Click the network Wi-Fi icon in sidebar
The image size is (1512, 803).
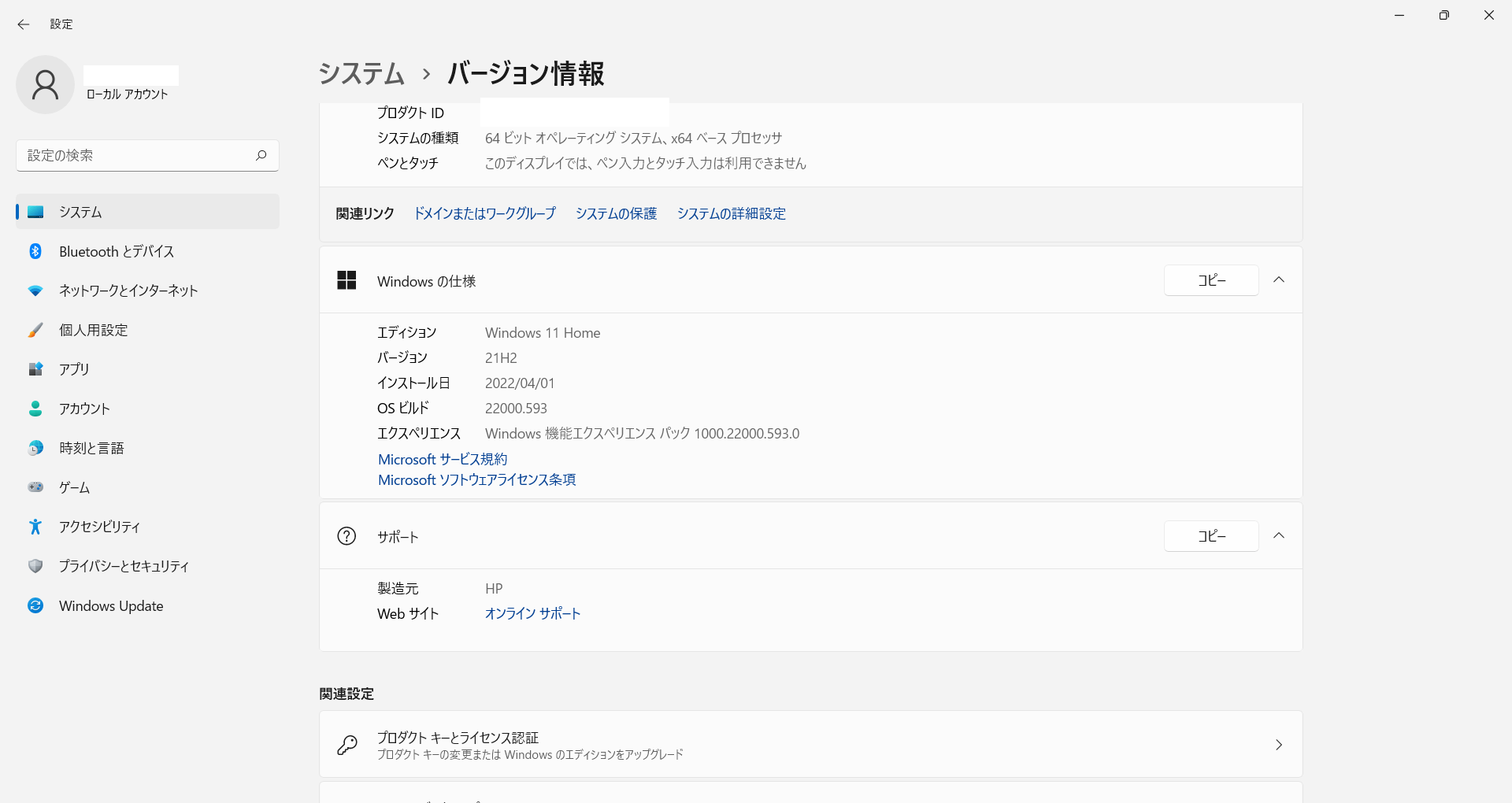pyautogui.click(x=35, y=290)
